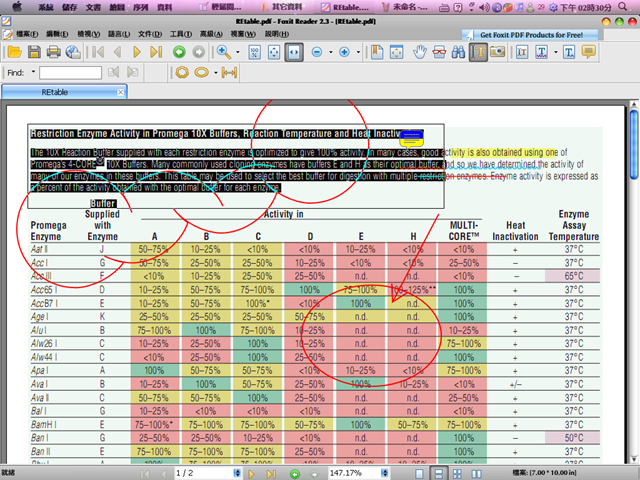Click Get Foxit PDF Products for Free banner
This screenshot has height=480, width=640.
531,35
